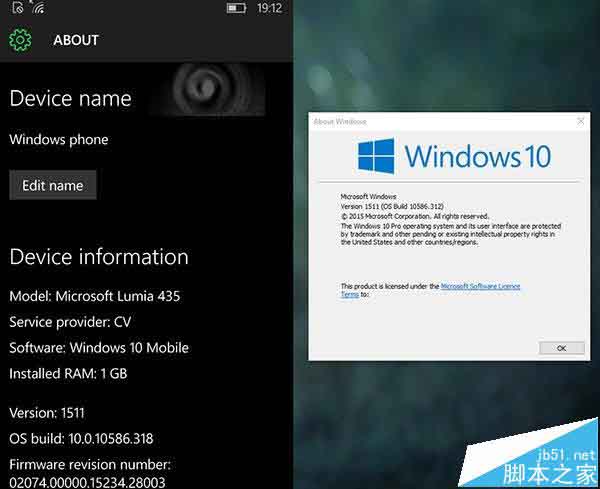Tap the SIM card status icon
This screenshot has width=600, height=489.
pyautogui.click(x=17, y=8)
